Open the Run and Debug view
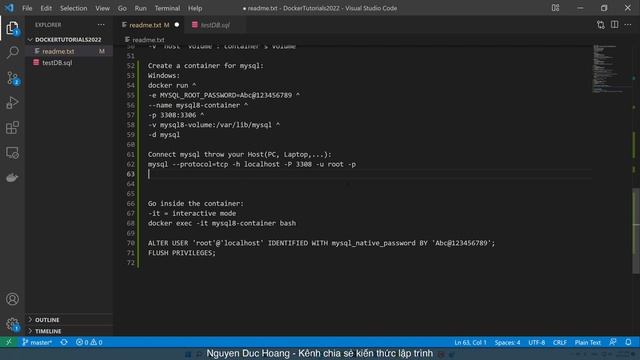Screen dimensions: 640x360 12,103
